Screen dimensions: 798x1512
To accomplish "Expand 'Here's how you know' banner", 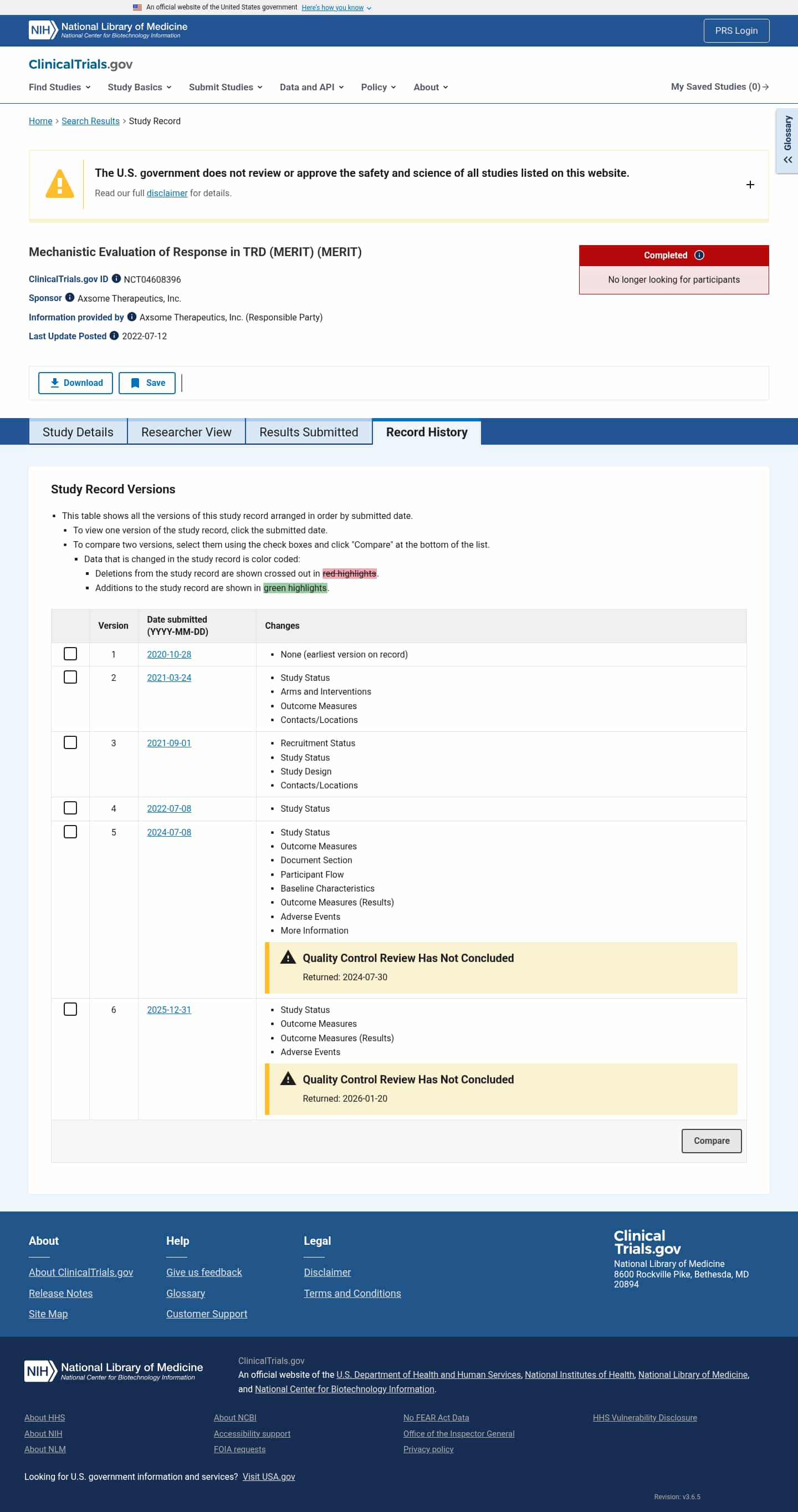I will (x=336, y=8).
